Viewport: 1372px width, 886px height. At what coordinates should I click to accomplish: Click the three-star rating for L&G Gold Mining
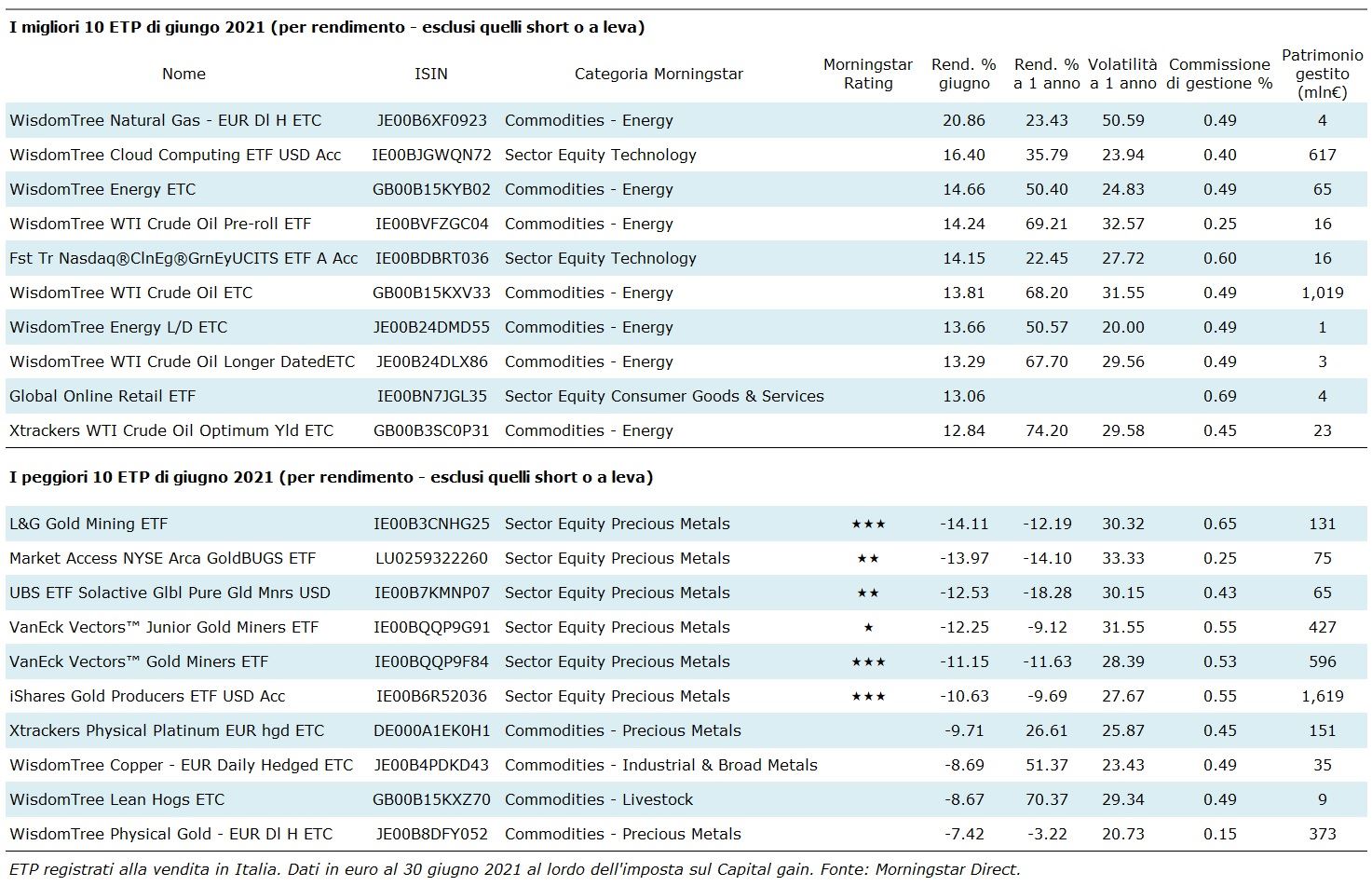[x=868, y=525]
